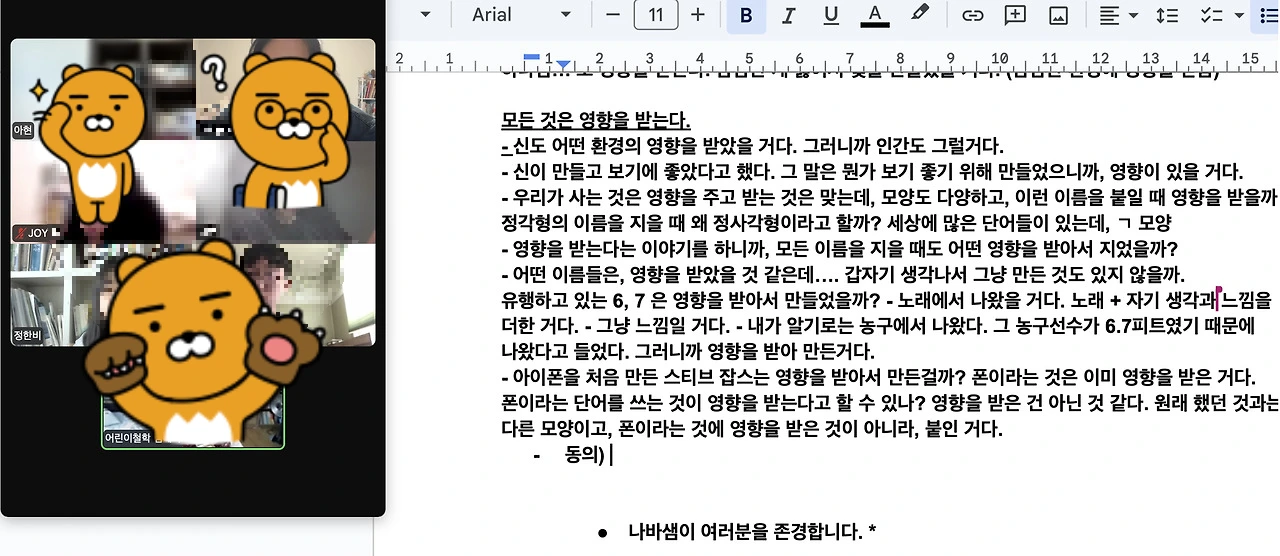Toggle italic formatting
Image resolution: width=1280 pixels, height=556 pixels.
pos(788,15)
